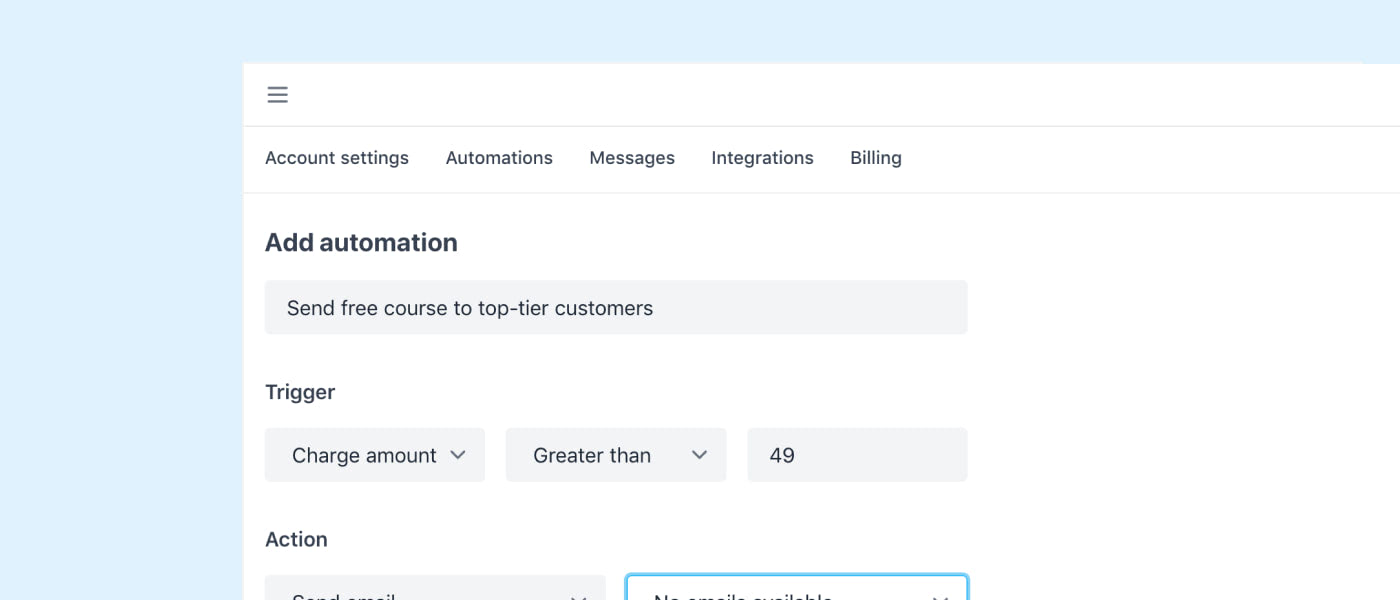Switch to the Automations tab
The width and height of the screenshot is (1400, 600).
pos(499,158)
